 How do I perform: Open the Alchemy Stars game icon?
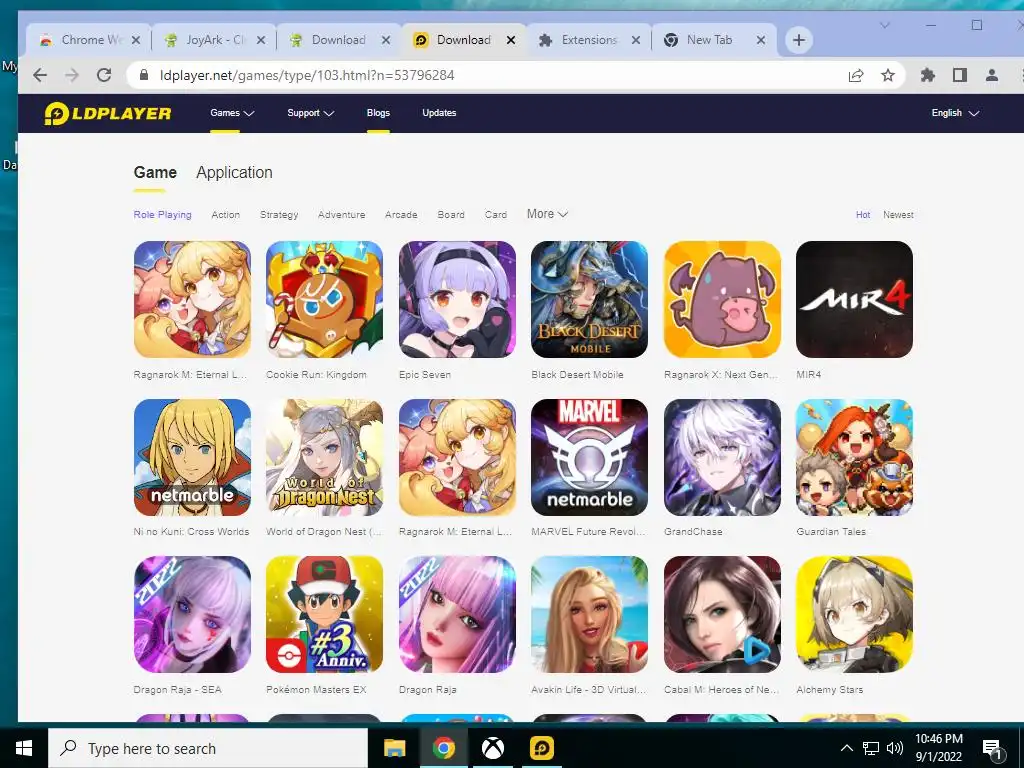point(854,615)
